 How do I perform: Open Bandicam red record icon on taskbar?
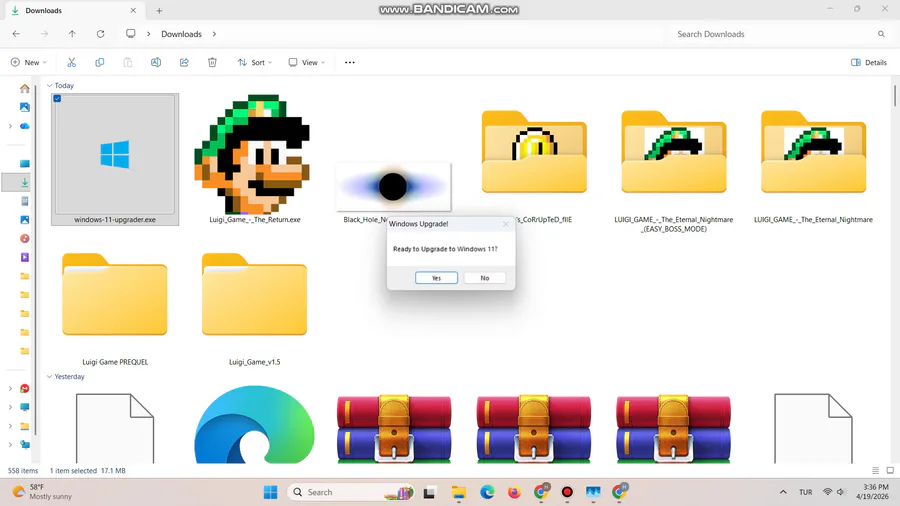tap(567, 492)
